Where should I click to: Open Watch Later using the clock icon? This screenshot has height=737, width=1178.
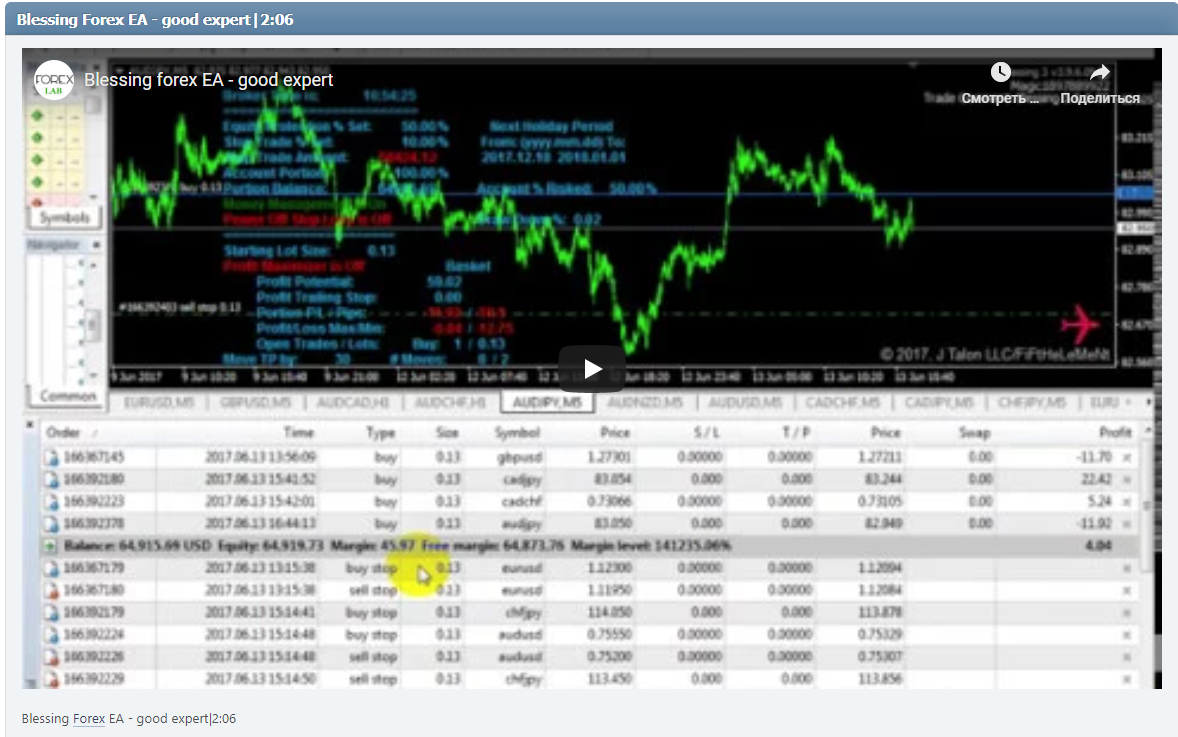coord(1001,72)
